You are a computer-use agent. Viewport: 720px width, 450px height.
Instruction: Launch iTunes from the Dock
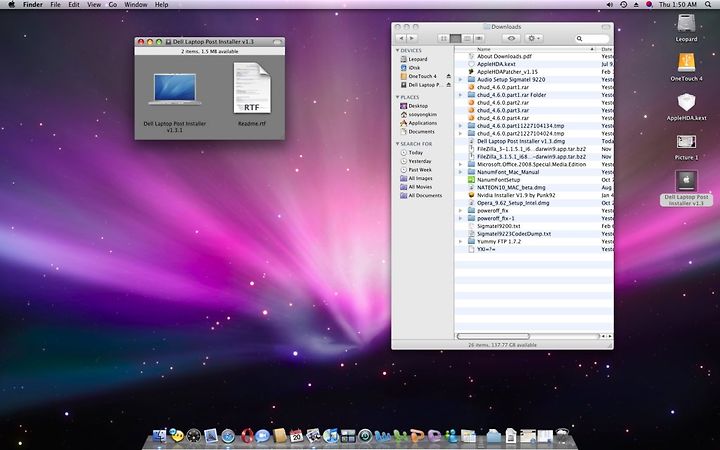tap(331, 435)
